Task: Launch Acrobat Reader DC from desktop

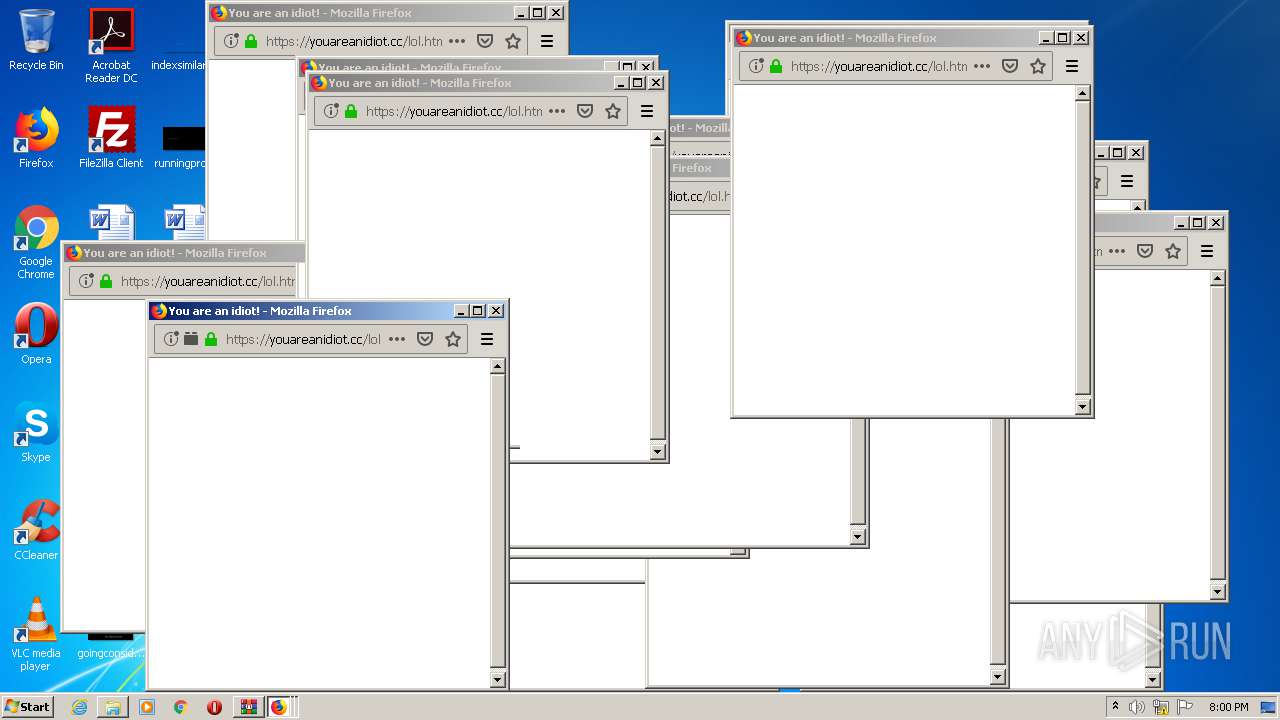Action: [111, 46]
